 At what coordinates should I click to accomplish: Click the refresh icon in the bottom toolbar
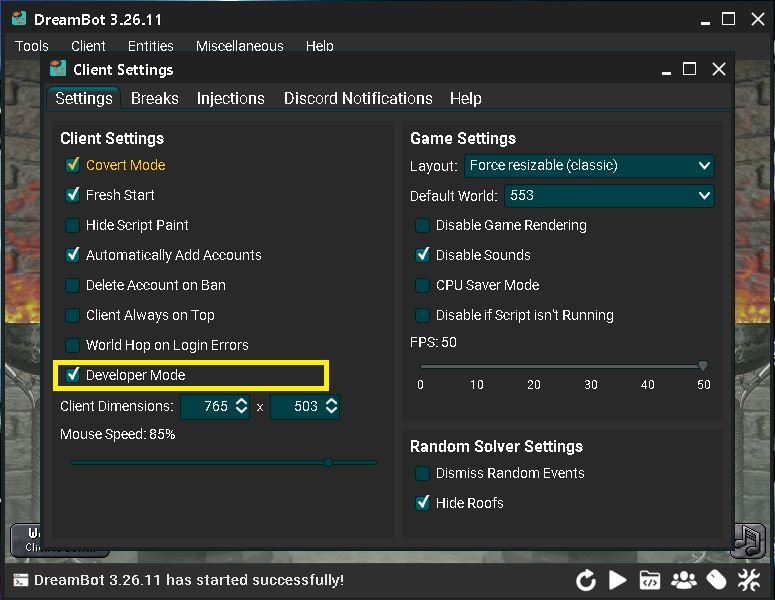pyautogui.click(x=586, y=580)
